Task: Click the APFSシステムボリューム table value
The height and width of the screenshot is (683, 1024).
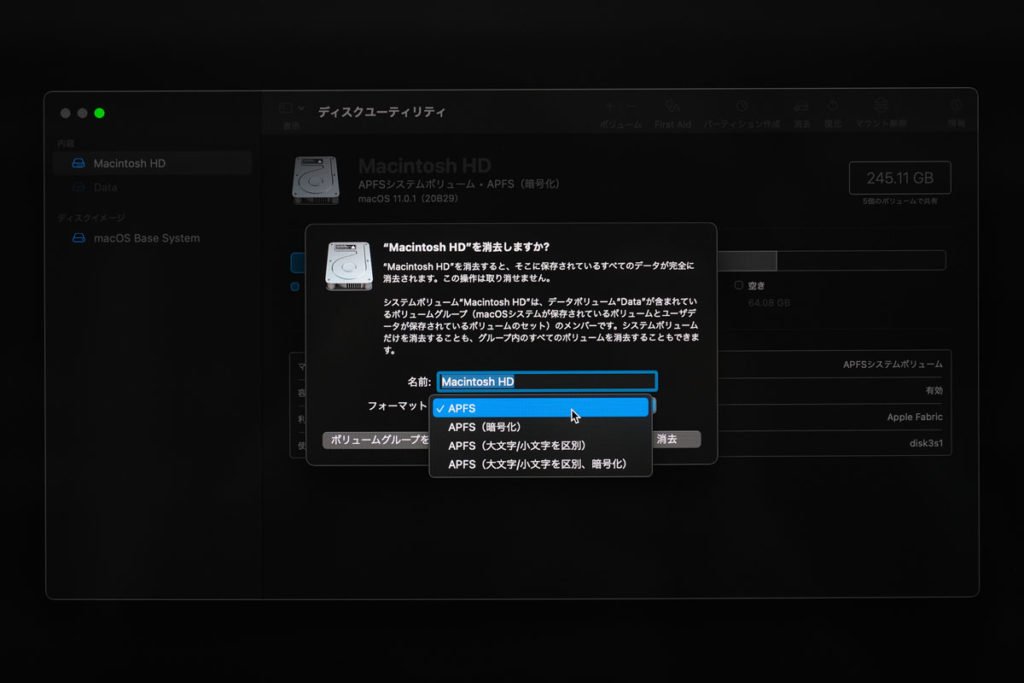Action: (x=892, y=364)
